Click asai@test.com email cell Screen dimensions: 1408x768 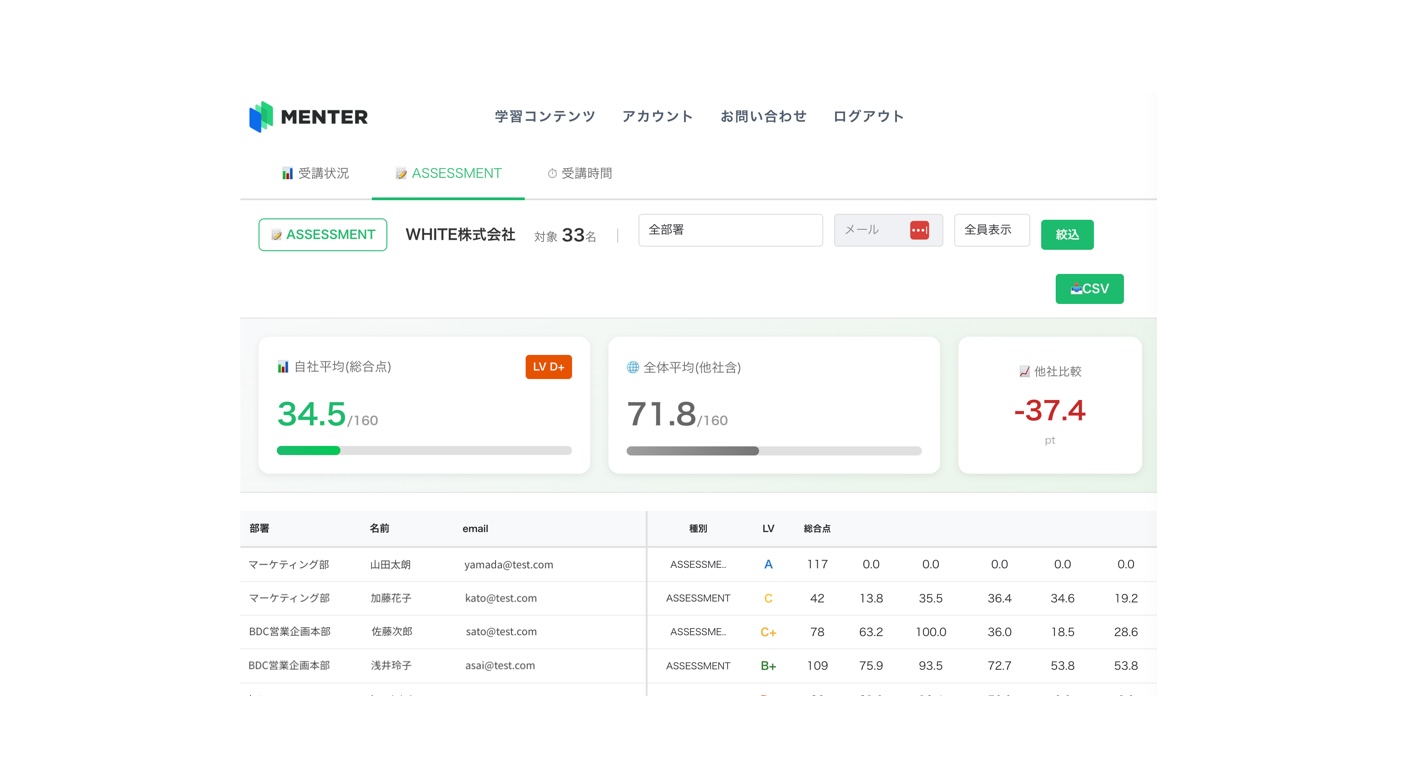coord(500,665)
